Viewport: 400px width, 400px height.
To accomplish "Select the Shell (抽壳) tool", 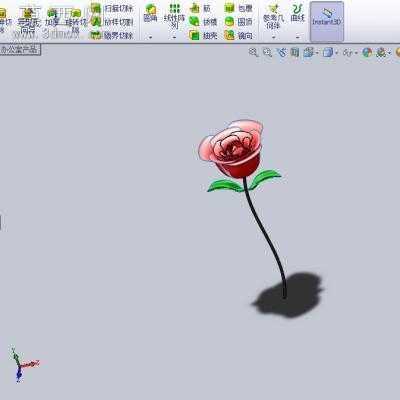I will pos(203,35).
